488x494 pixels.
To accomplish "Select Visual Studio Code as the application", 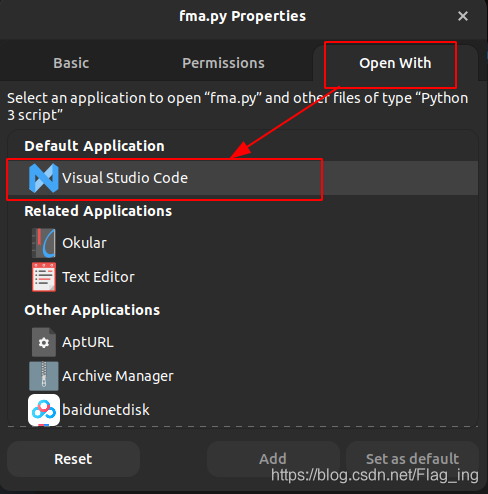I will [x=243, y=178].
